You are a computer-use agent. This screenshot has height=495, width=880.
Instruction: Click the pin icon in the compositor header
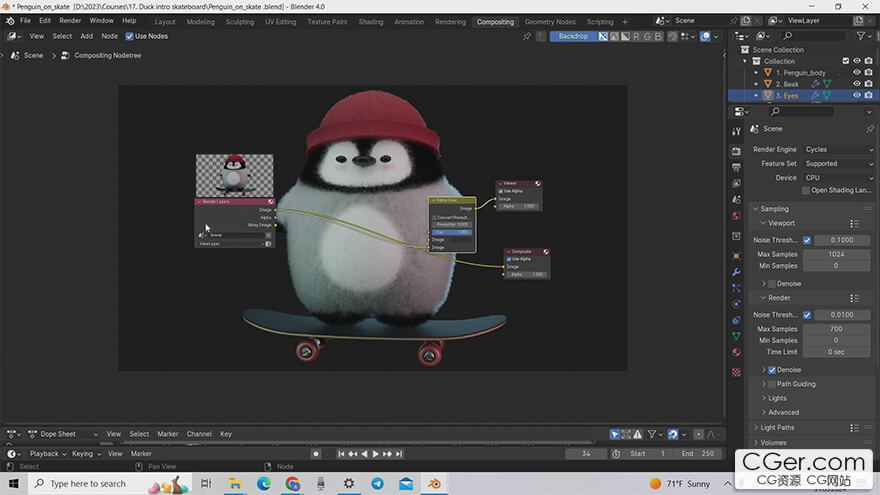526,36
